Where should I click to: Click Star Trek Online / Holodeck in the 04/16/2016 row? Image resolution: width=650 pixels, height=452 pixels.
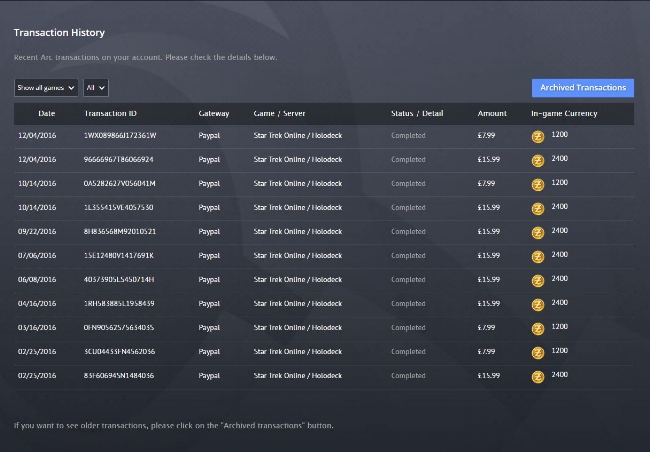click(x=298, y=304)
